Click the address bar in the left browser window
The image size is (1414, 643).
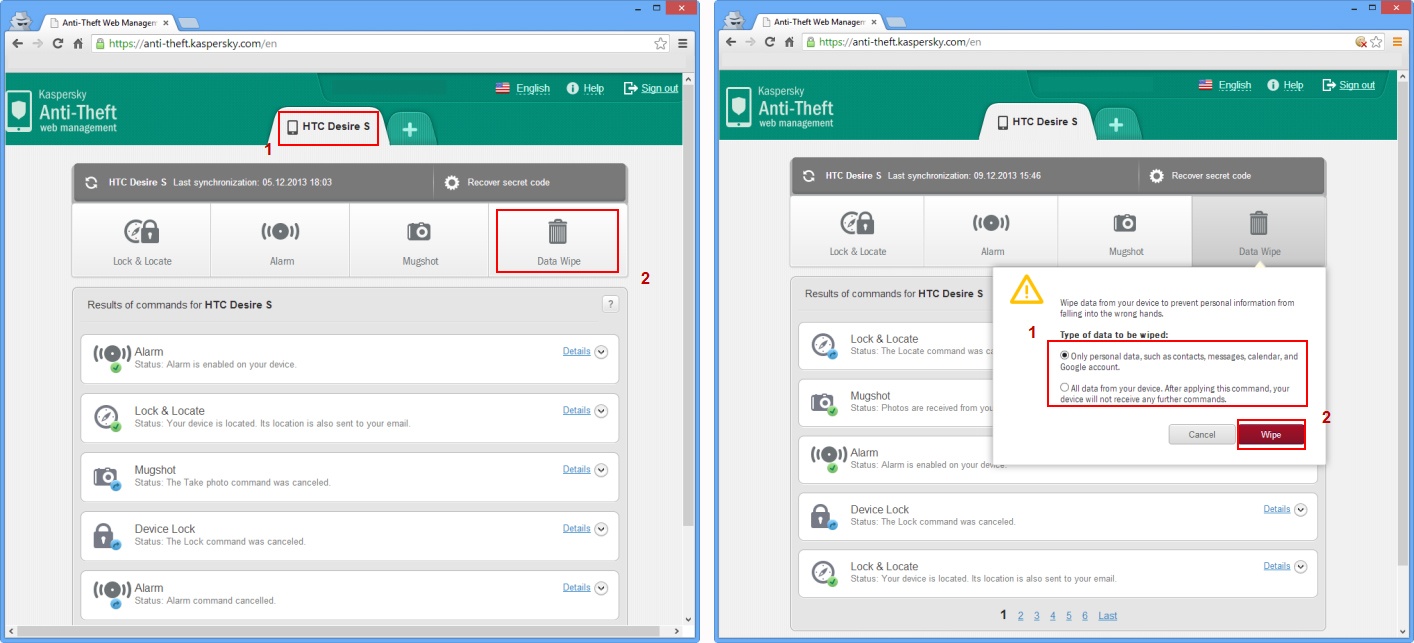[380, 44]
